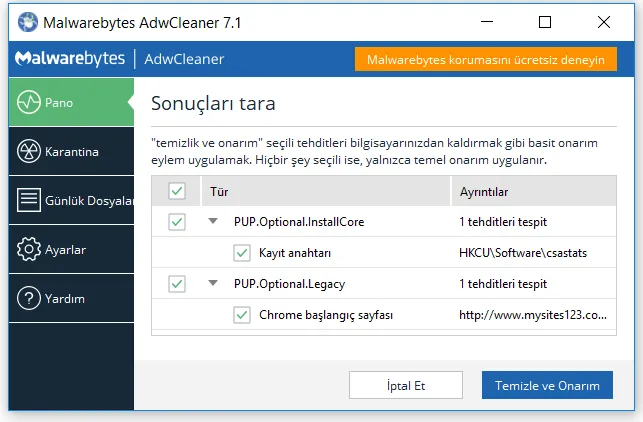Click the Yardım question mark icon

click(29, 298)
